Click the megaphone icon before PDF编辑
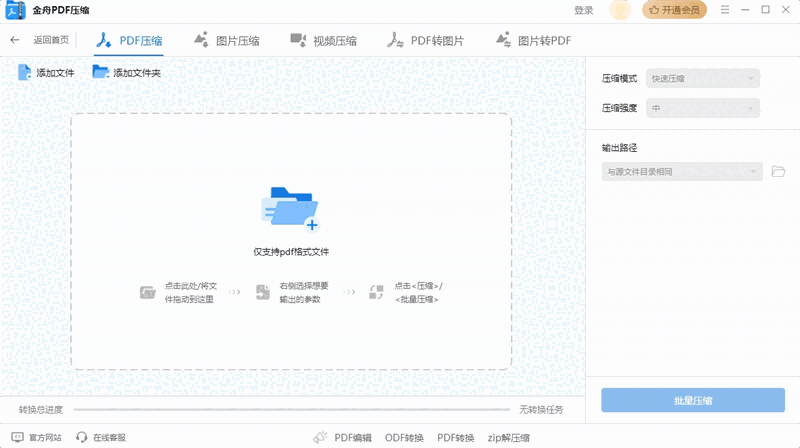 tap(320, 437)
